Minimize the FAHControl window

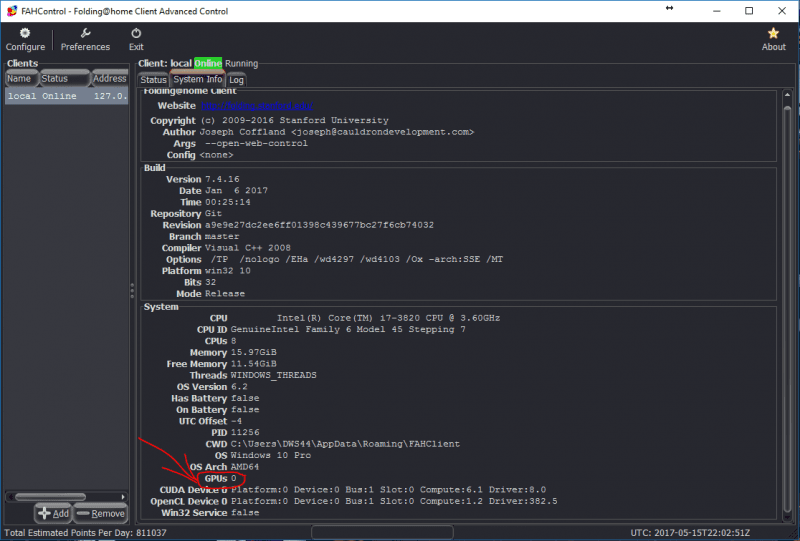(x=717, y=11)
